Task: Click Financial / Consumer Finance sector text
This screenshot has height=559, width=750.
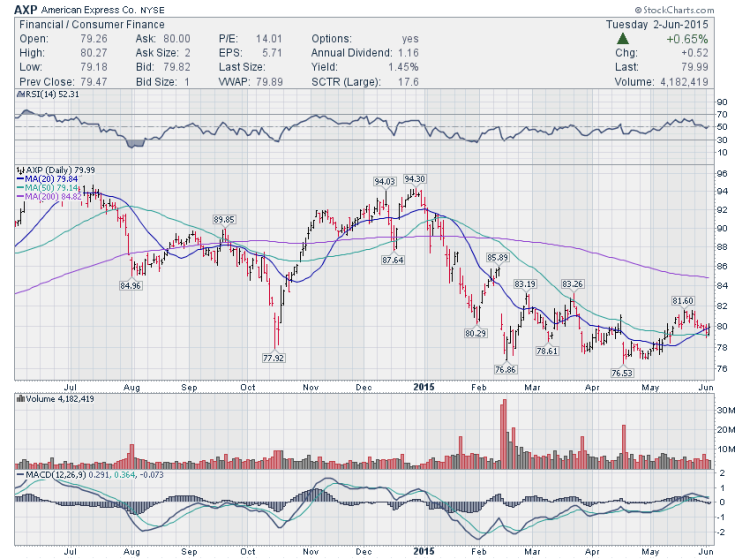Action: coord(92,24)
